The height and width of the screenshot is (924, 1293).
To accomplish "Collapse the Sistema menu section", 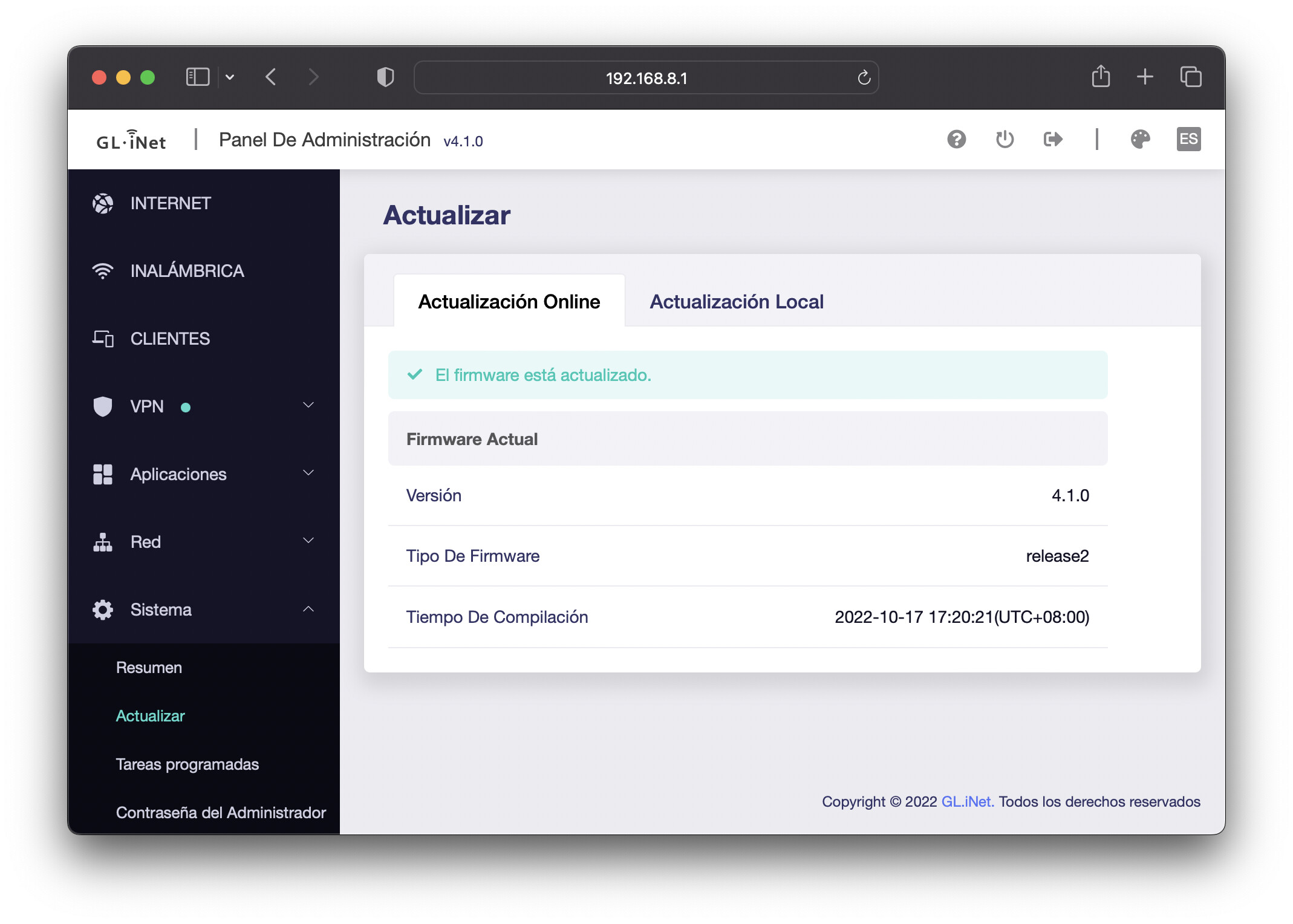I will [x=308, y=609].
